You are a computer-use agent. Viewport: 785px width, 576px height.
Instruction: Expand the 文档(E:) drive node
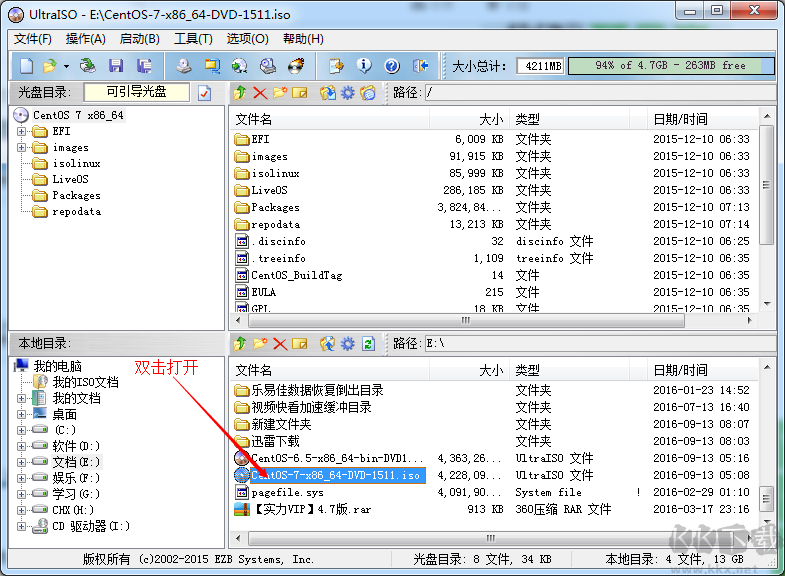click(22, 462)
